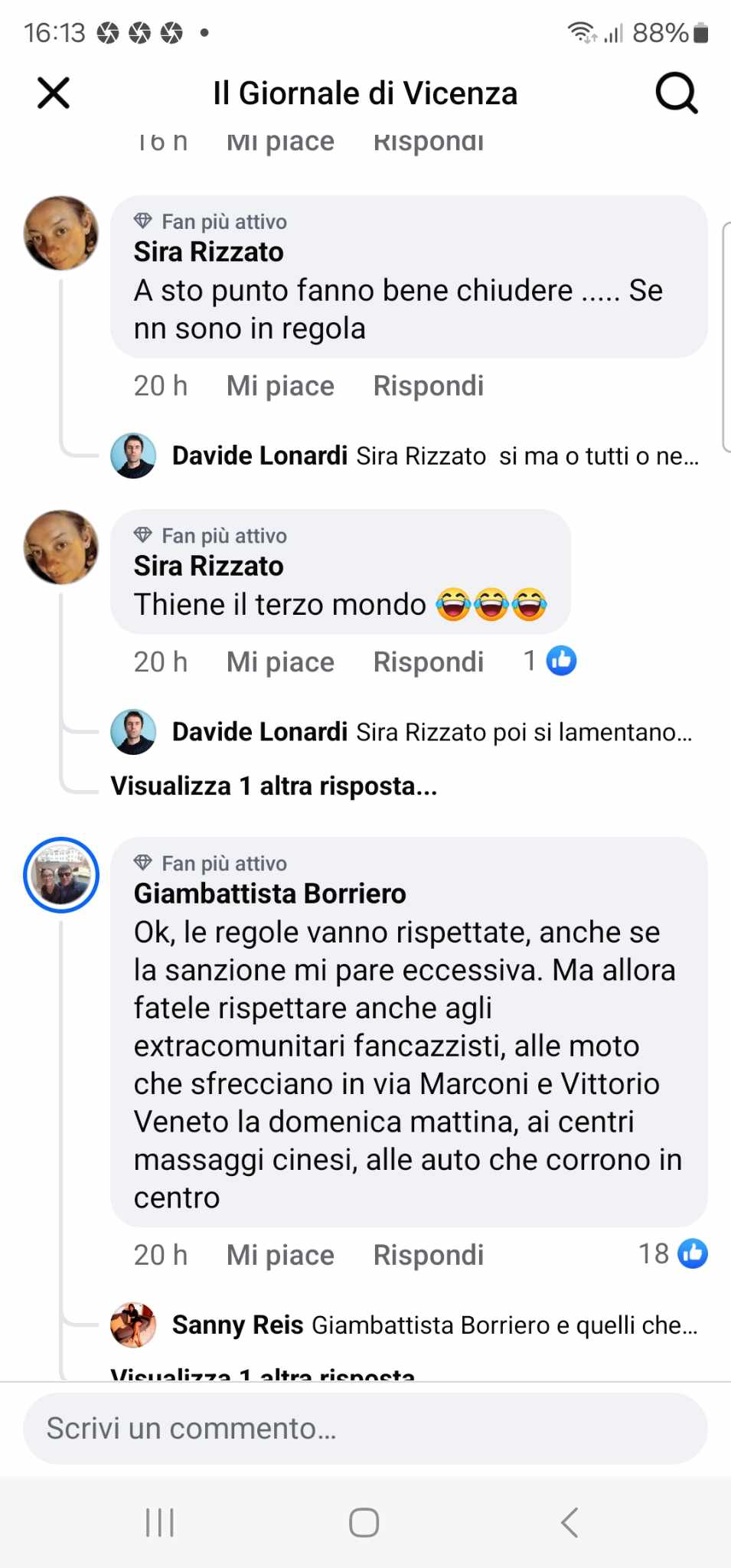Viewport: 731px width, 1568px height.
Task: Tap the blue like icon showing 18 reactions
Action: pyautogui.click(x=693, y=1253)
